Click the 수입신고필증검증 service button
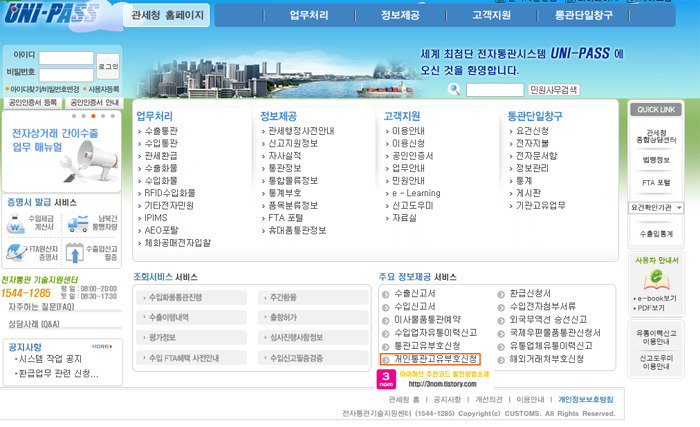The width and height of the screenshot is (700, 427). click(313, 358)
